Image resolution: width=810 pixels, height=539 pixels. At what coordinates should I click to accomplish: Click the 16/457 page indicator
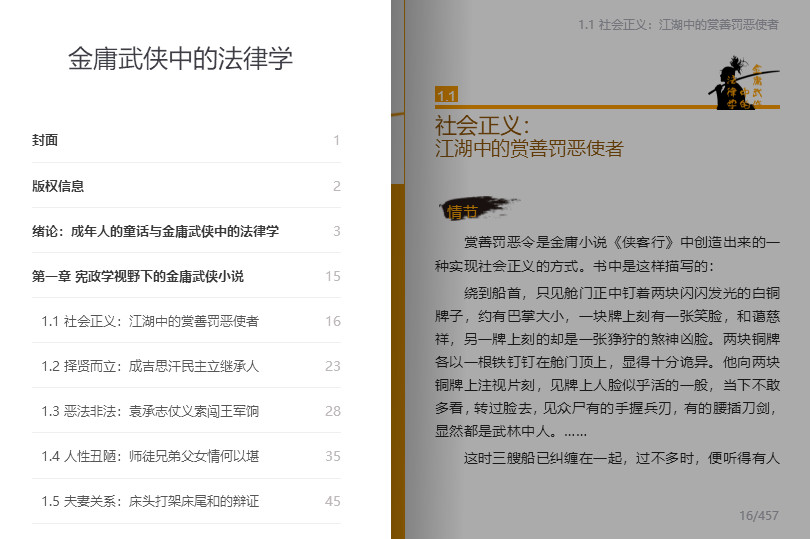click(758, 516)
